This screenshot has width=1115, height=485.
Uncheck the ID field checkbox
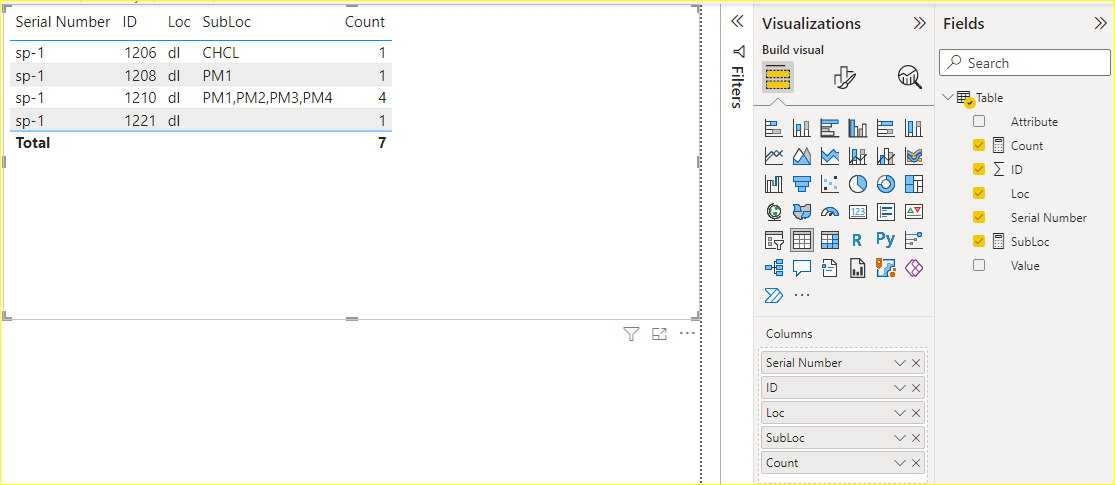click(x=979, y=169)
